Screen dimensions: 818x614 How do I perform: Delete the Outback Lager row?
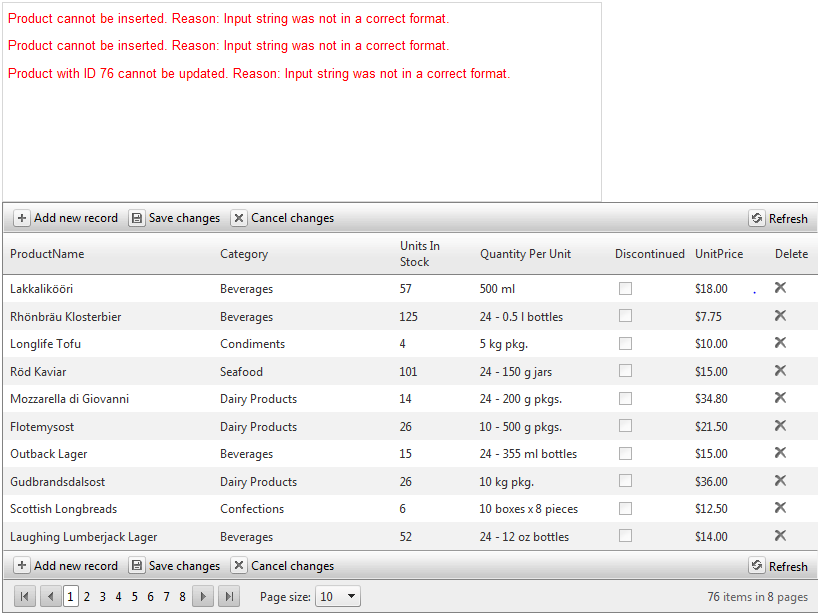pos(780,452)
